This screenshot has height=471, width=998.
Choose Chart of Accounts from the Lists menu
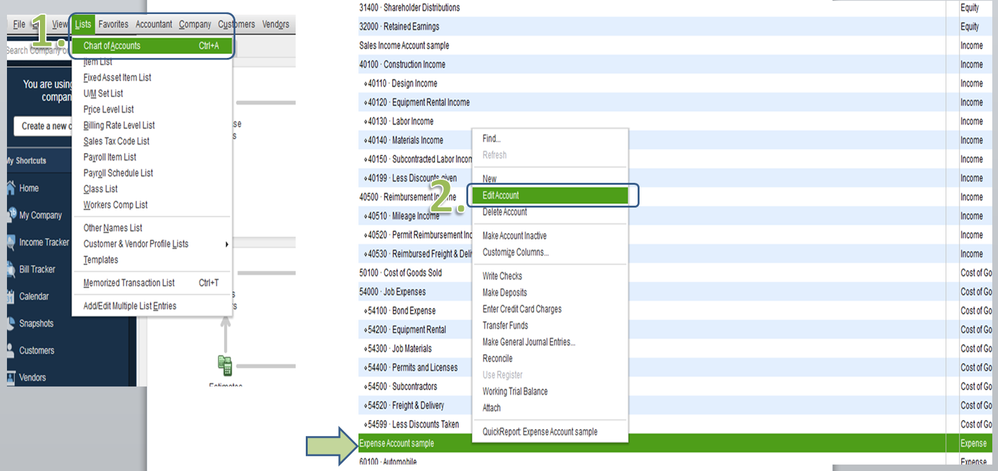[152, 46]
